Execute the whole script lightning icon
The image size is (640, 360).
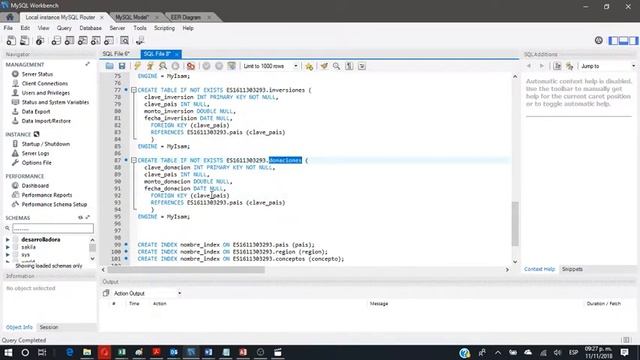[137, 66]
